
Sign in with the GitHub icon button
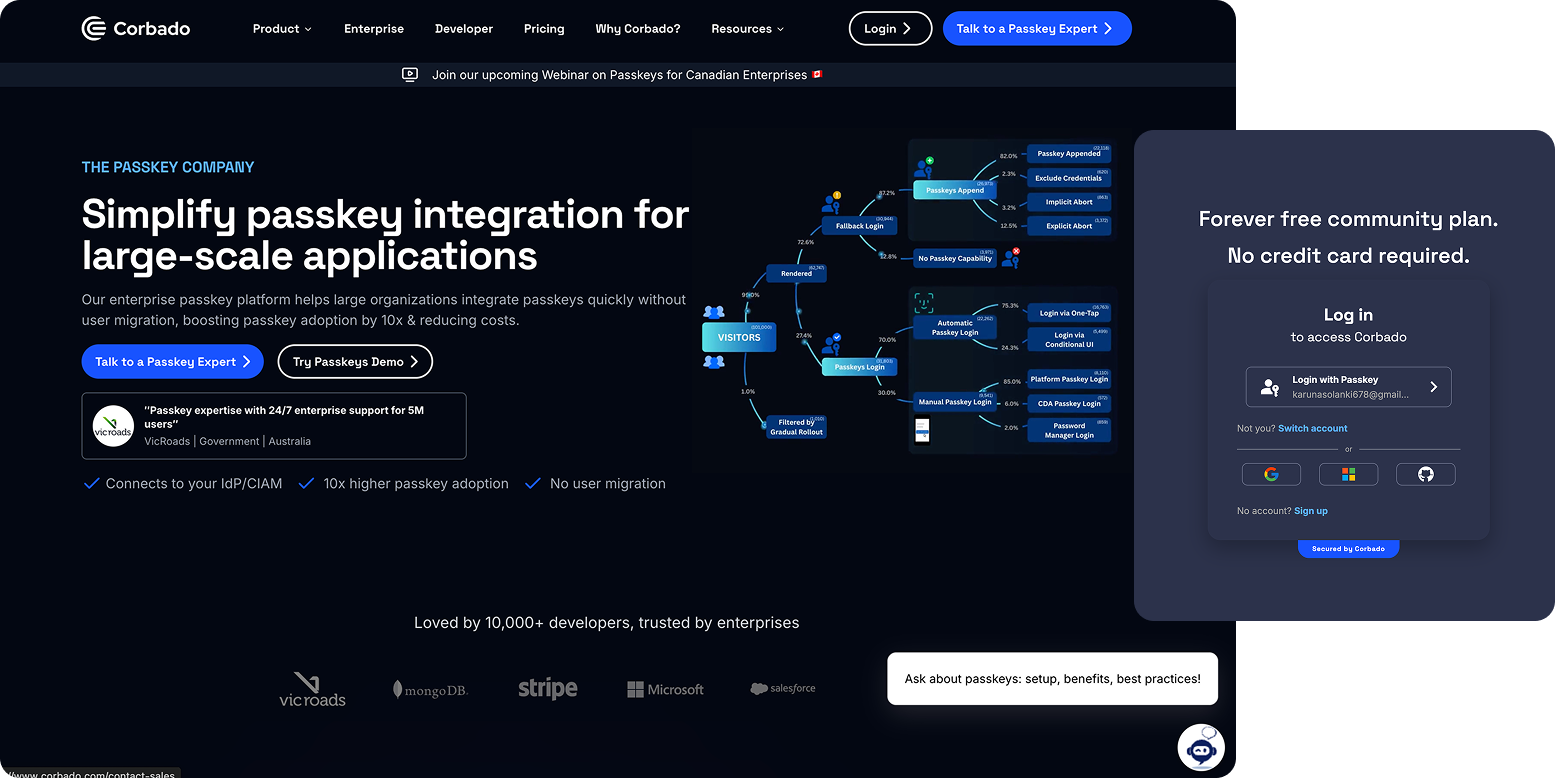click(1426, 474)
